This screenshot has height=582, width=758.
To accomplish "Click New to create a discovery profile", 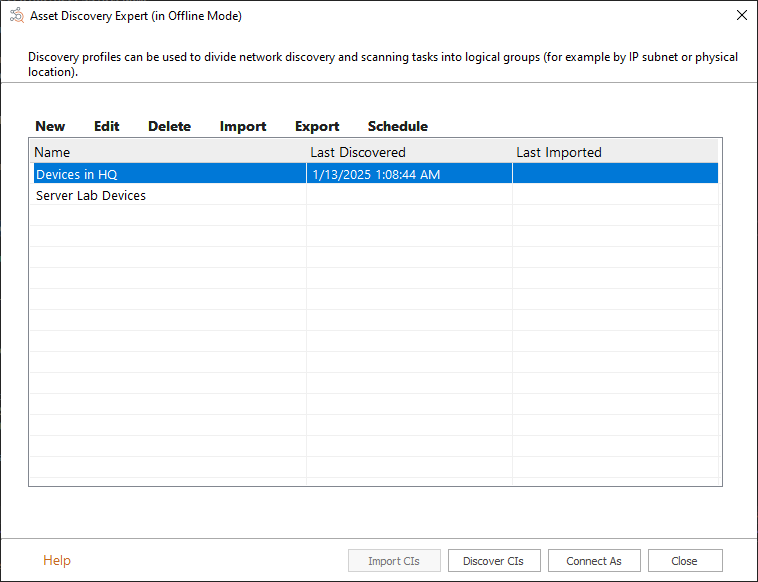I will tap(50, 126).
